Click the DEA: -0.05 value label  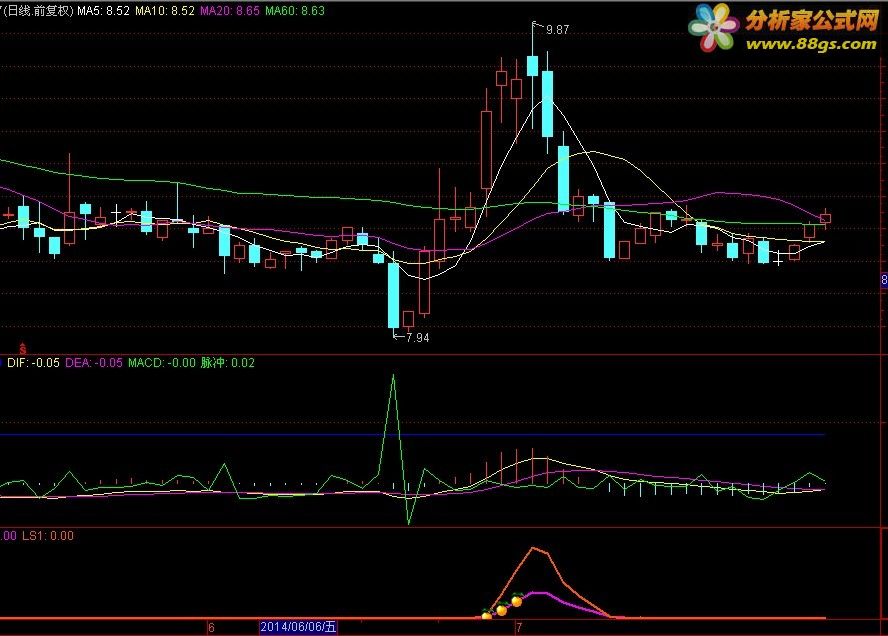(94, 362)
